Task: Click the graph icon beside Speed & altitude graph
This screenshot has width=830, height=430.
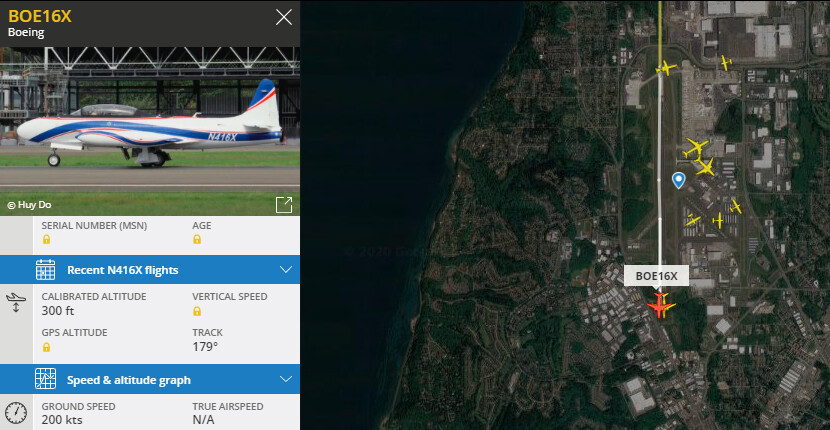Action: 46,379
